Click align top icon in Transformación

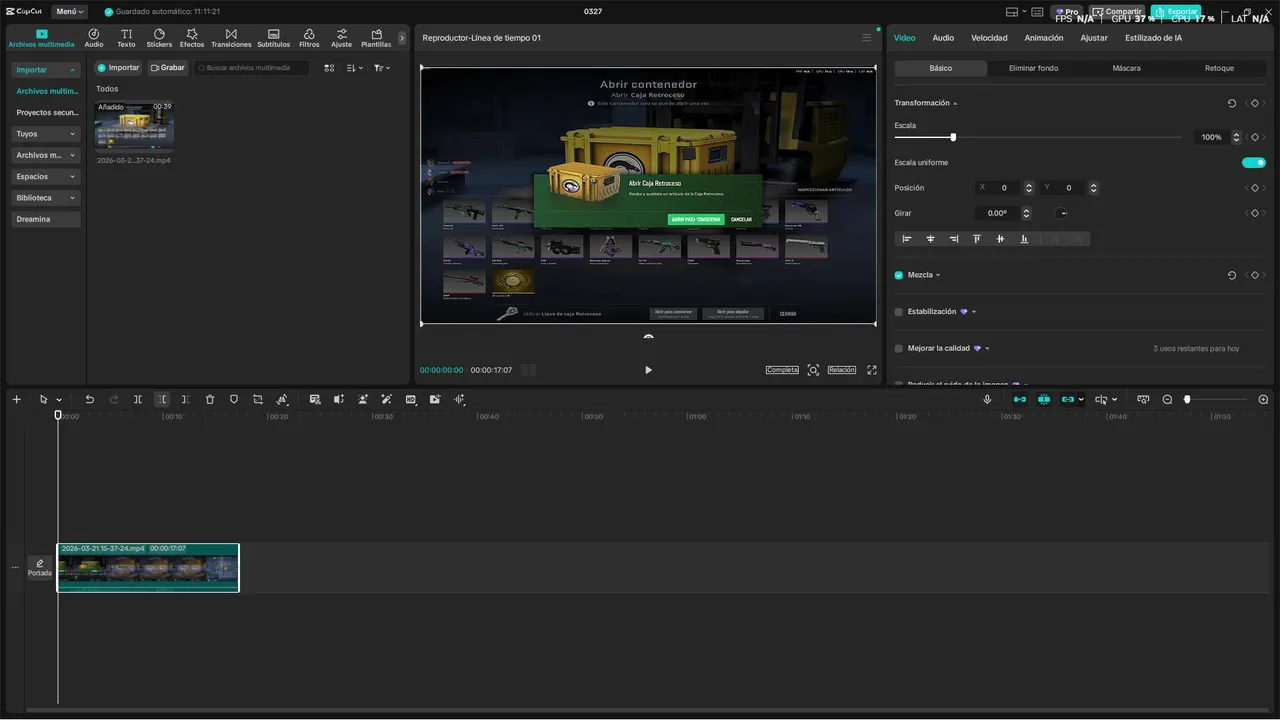(x=977, y=239)
